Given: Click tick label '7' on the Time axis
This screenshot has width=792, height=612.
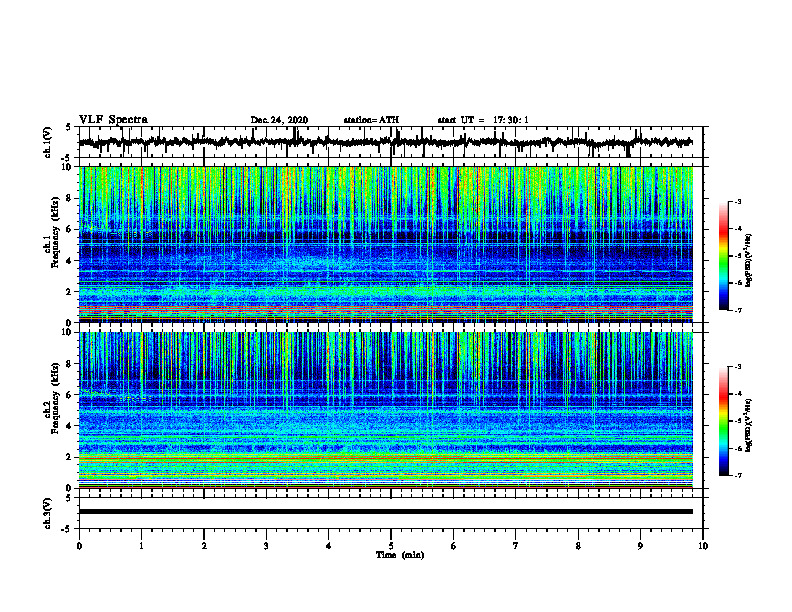Looking at the screenshot, I should click(x=516, y=546).
